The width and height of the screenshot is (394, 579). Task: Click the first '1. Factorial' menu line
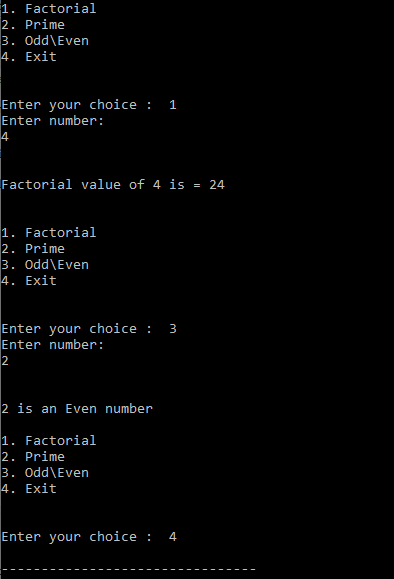49,8
